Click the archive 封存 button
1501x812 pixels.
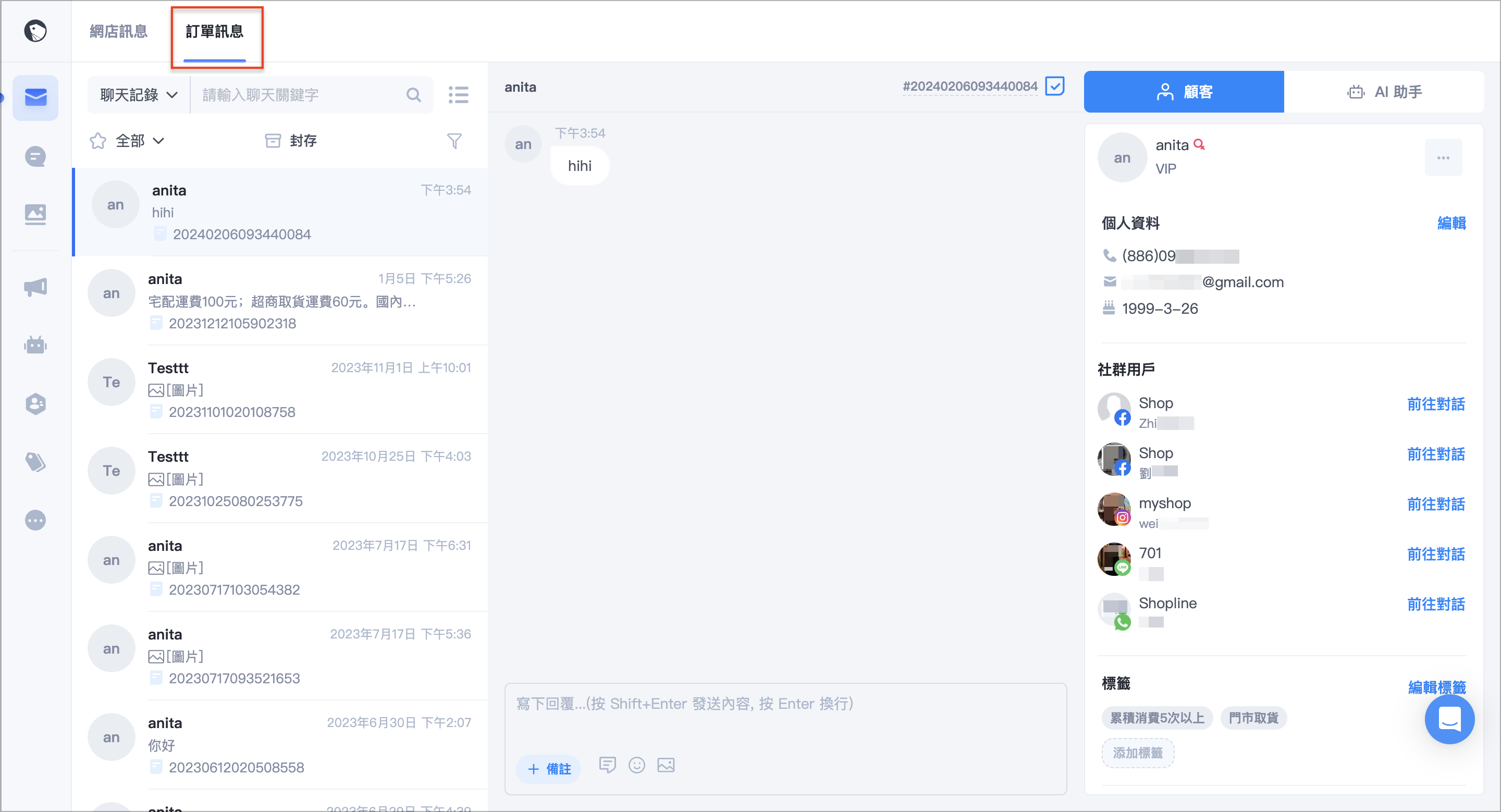[x=291, y=140]
